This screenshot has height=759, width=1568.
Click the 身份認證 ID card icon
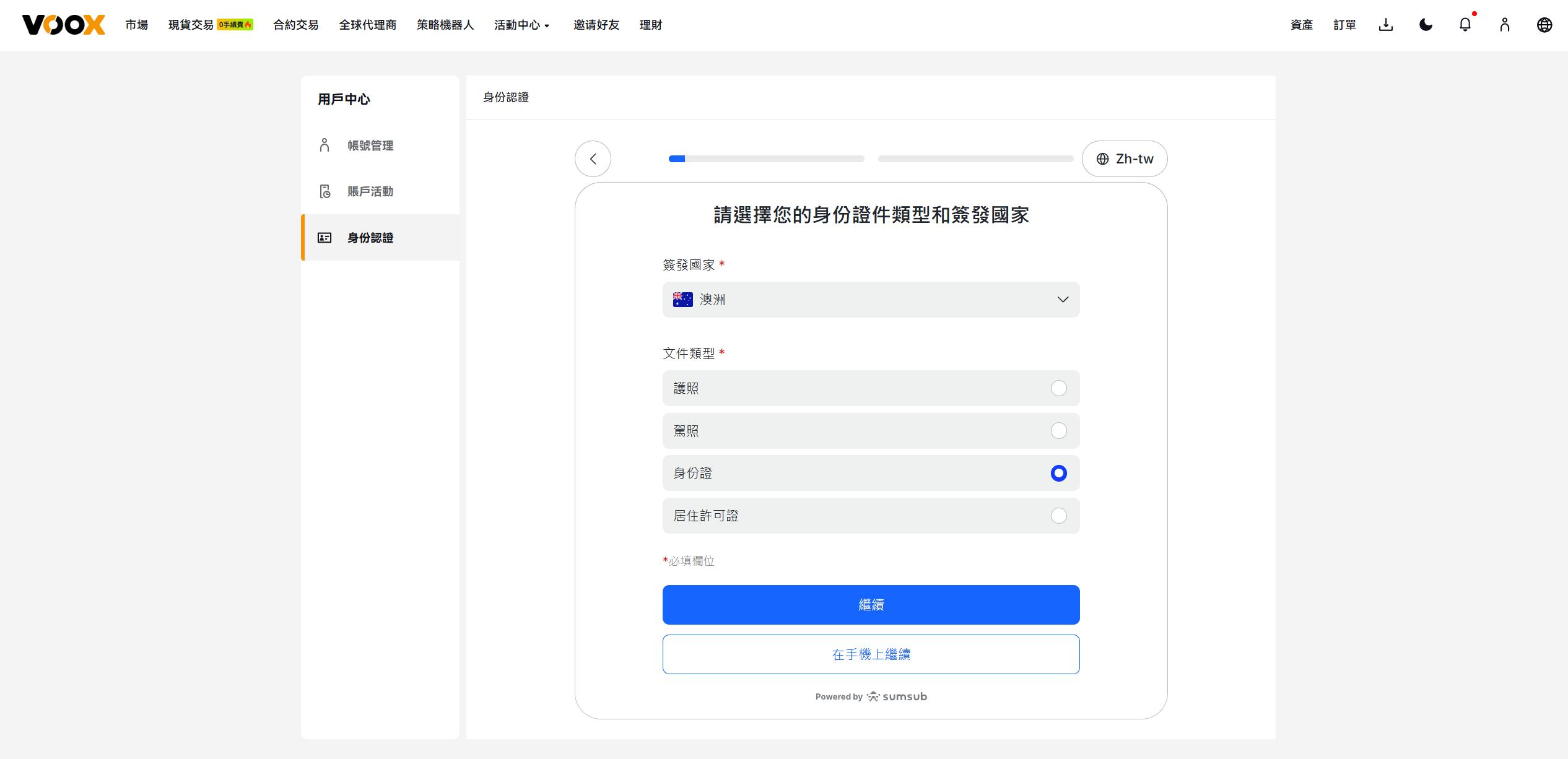[324, 238]
